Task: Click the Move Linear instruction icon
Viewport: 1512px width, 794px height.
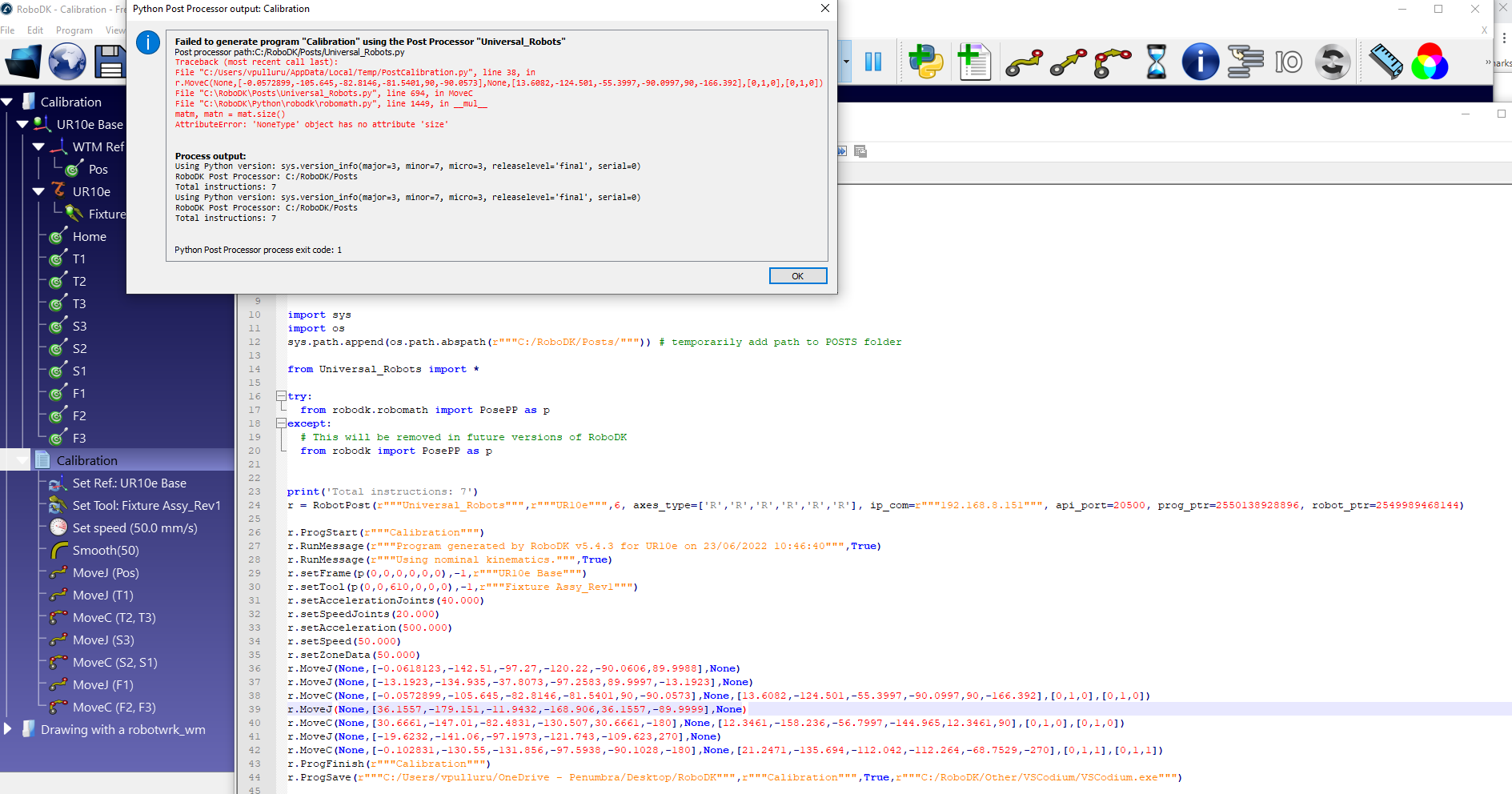Action: pyautogui.click(x=1068, y=62)
